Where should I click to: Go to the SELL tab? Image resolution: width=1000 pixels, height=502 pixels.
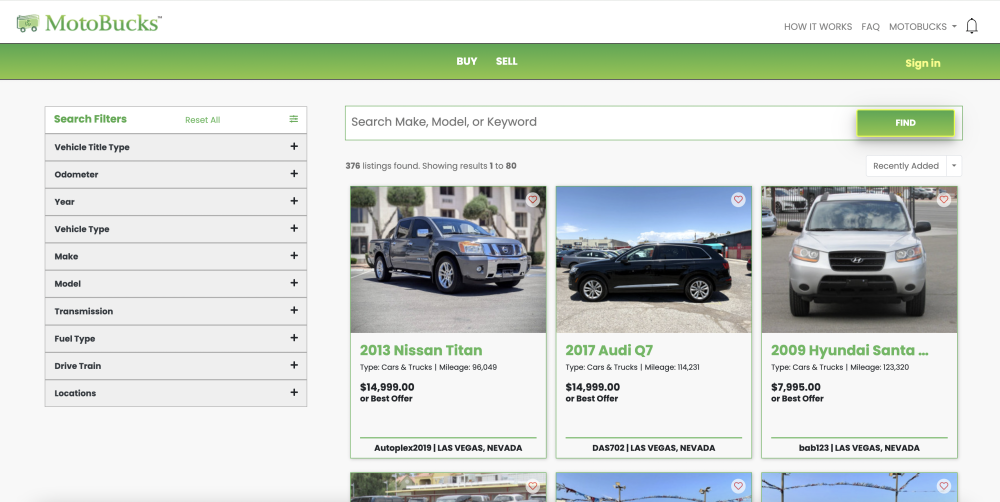506,61
